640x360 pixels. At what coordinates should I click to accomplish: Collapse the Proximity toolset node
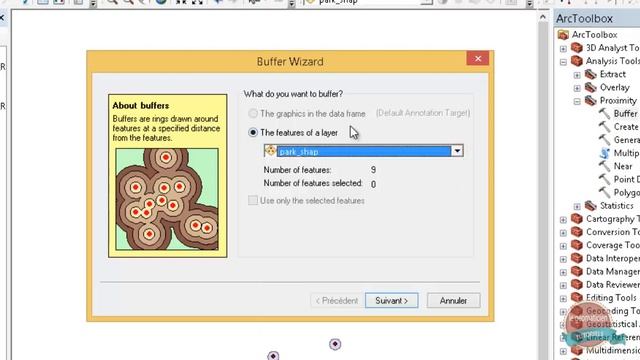click(577, 102)
